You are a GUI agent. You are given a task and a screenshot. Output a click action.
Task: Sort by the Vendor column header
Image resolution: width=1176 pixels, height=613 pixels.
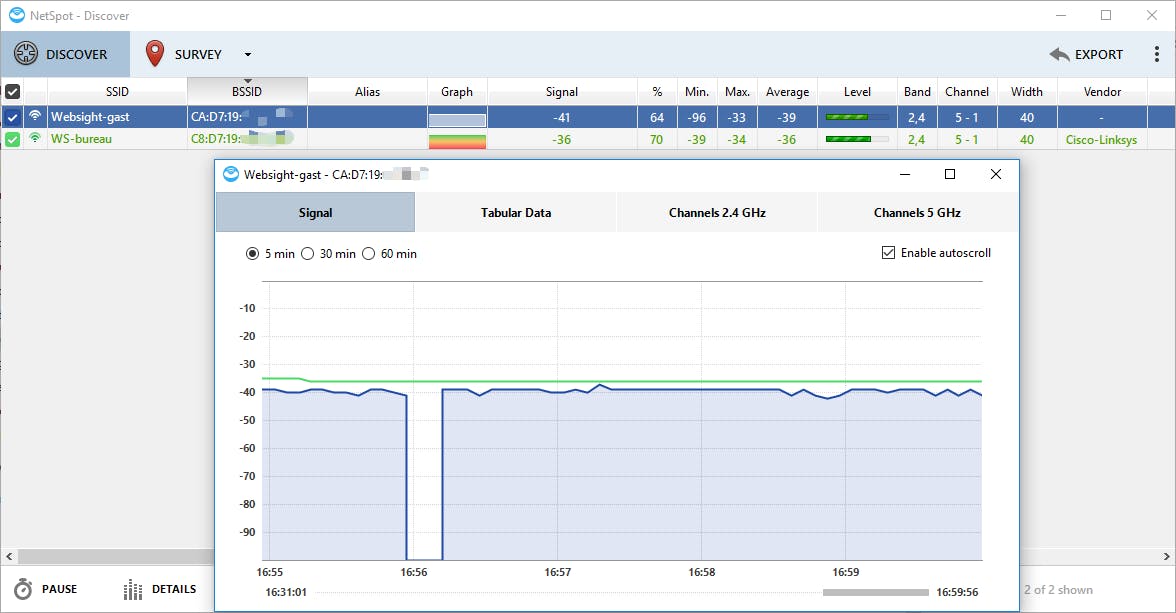point(1102,91)
